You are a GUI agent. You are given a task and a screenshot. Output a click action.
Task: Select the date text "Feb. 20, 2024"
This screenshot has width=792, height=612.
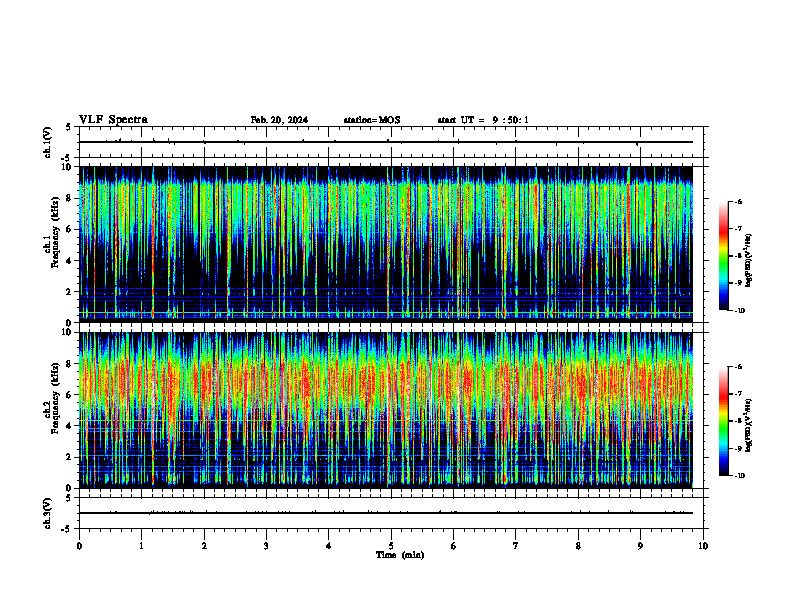(279, 120)
